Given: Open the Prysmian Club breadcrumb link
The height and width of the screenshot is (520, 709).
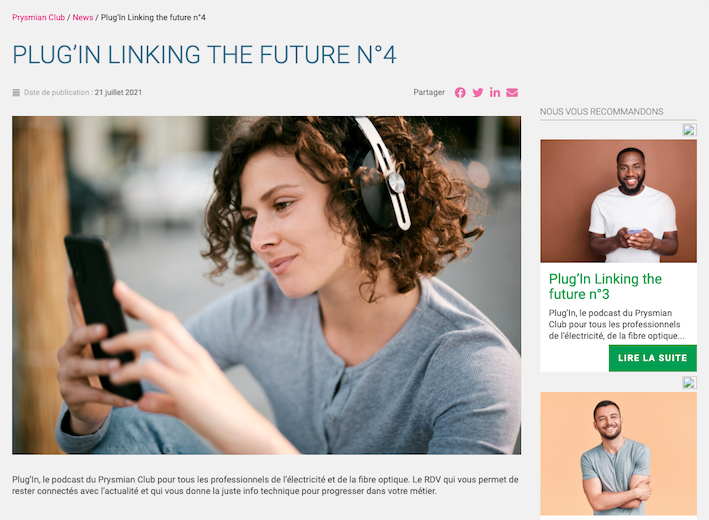Looking at the screenshot, I should click(38, 17).
